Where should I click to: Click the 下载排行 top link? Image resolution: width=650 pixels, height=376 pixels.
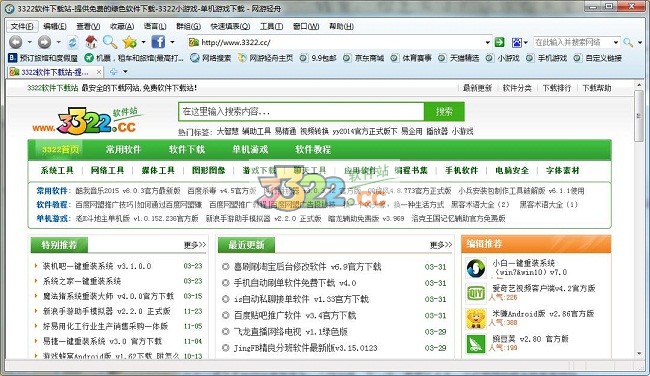tap(557, 88)
